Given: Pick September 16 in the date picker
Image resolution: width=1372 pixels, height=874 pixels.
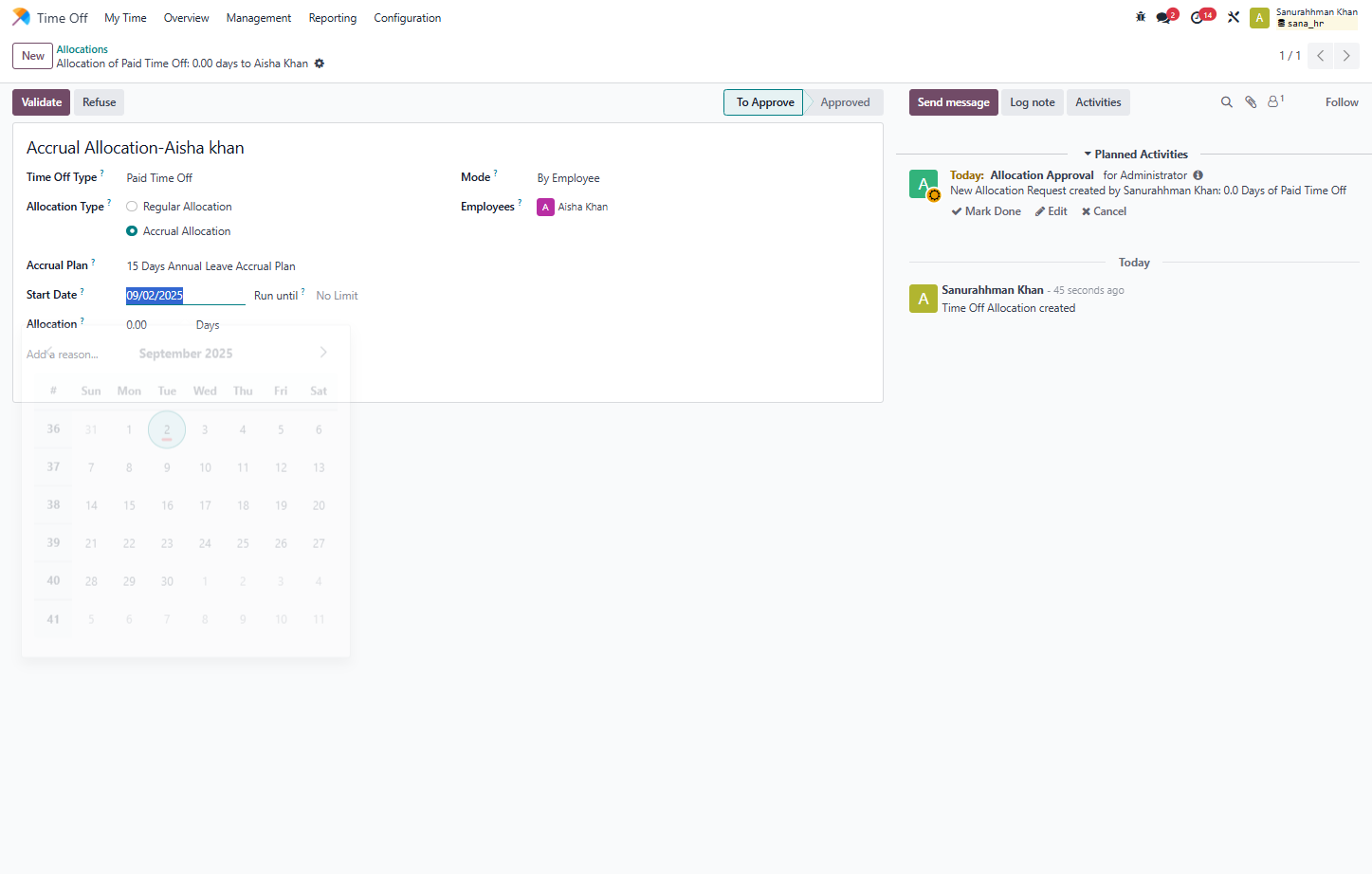Looking at the screenshot, I should point(167,505).
